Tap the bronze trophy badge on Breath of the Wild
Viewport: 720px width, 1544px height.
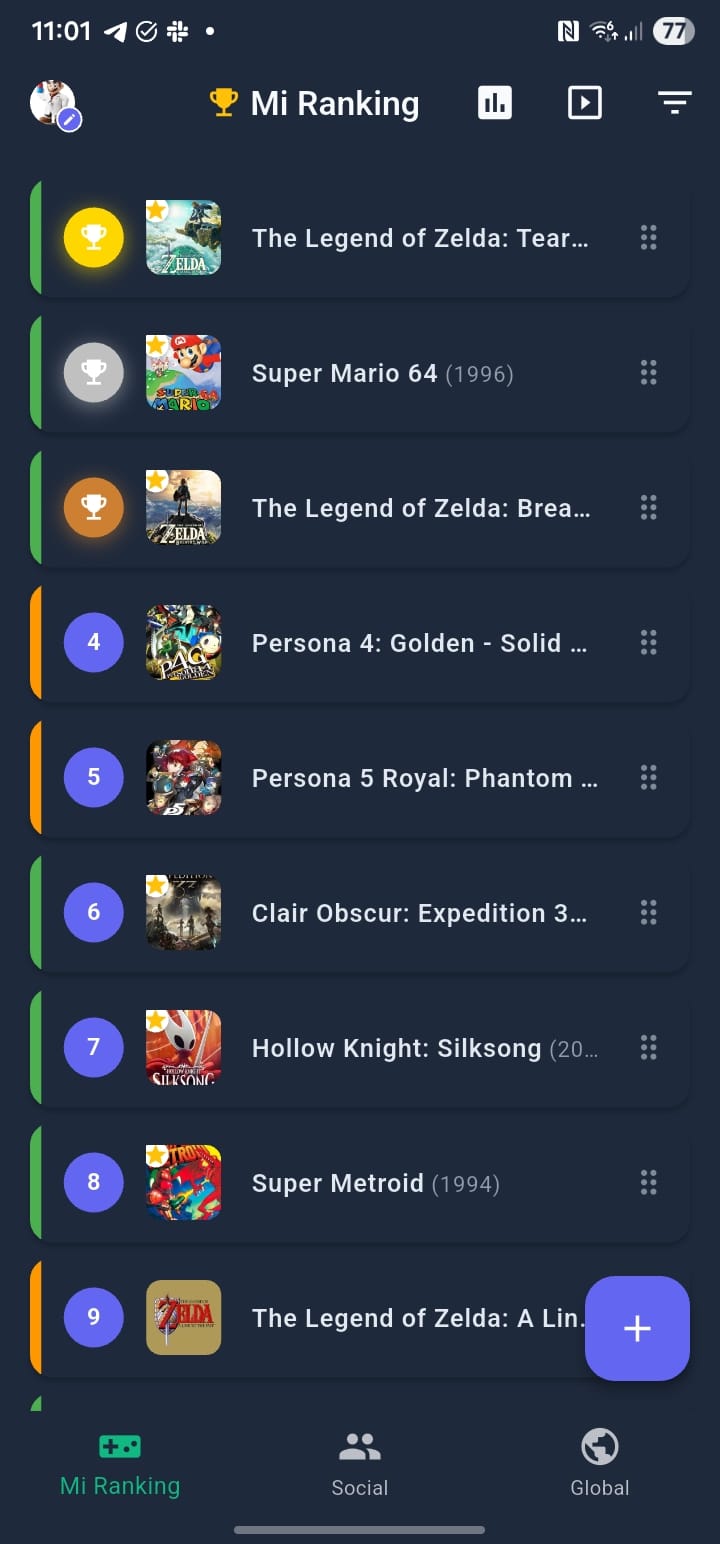(93, 508)
